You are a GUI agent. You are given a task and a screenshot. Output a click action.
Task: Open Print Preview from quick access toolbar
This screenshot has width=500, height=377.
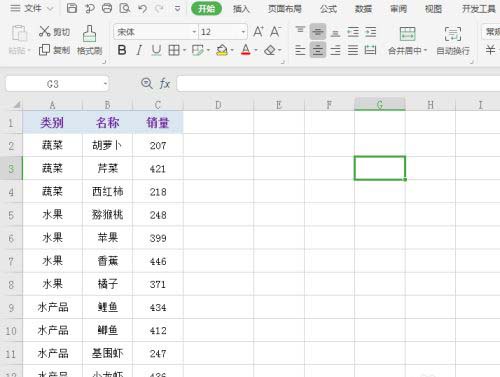[125, 8]
